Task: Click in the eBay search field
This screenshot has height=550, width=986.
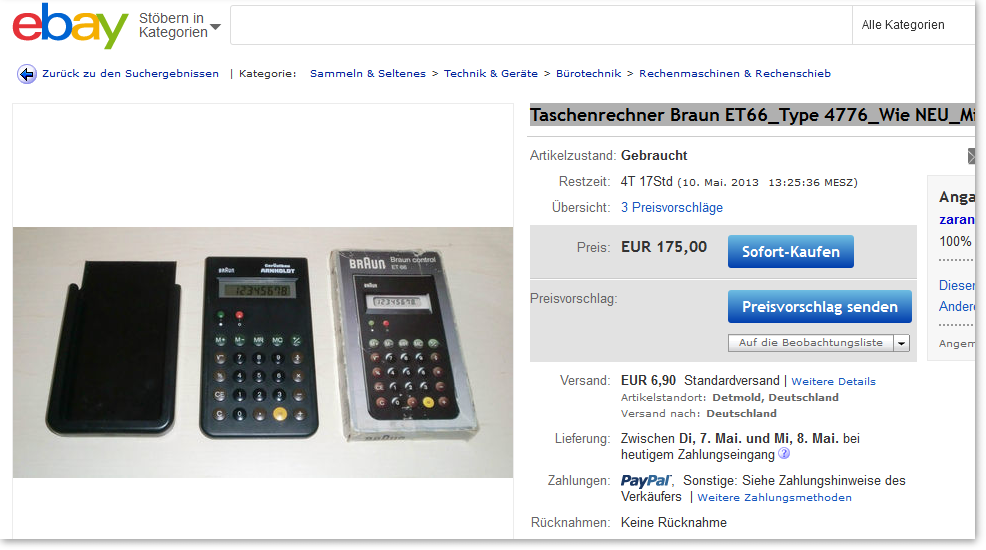Action: pos(541,25)
